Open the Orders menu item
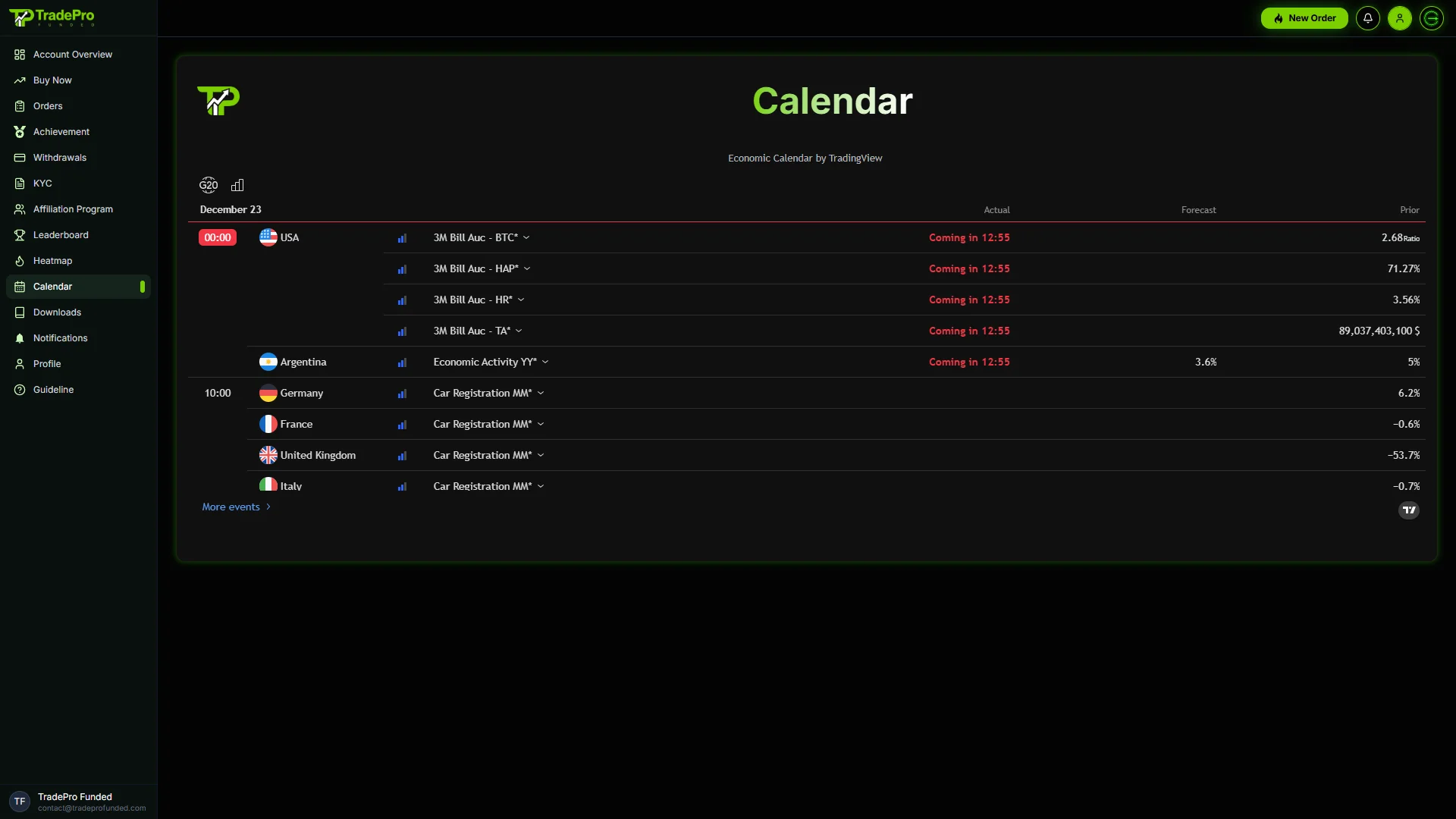The height and width of the screenshot is (819, 1456). pos(78,106)
